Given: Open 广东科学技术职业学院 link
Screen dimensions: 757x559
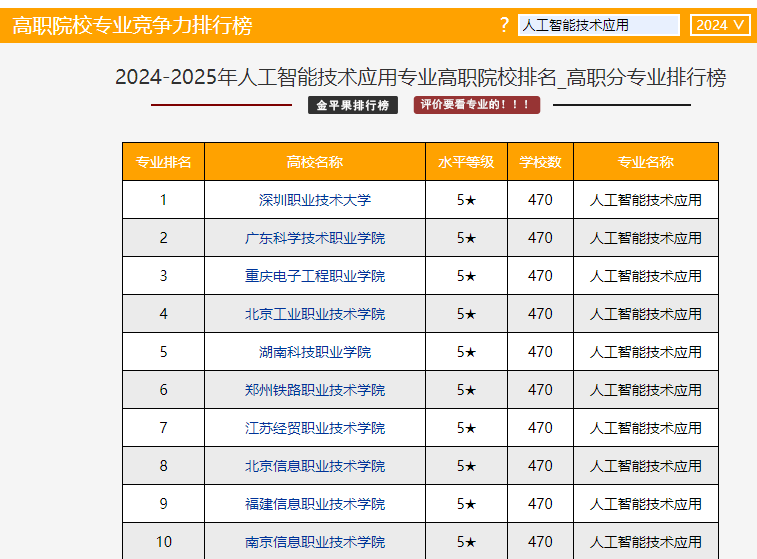Looking at the screenshot, I should (314, 238).
